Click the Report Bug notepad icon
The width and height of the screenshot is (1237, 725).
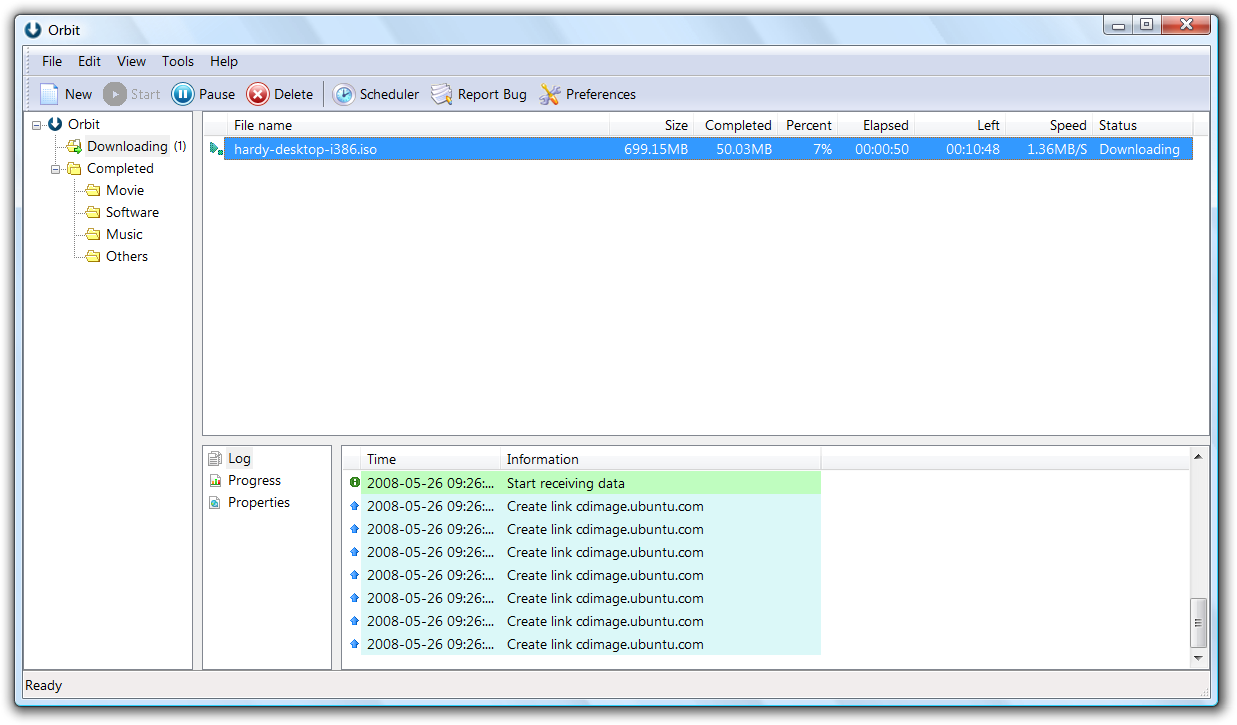click(441, 94)
